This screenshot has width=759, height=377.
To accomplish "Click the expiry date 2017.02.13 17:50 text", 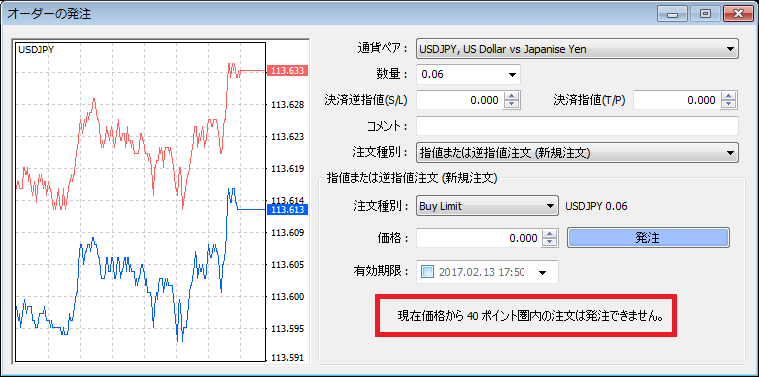I will (x=481, y=272).
